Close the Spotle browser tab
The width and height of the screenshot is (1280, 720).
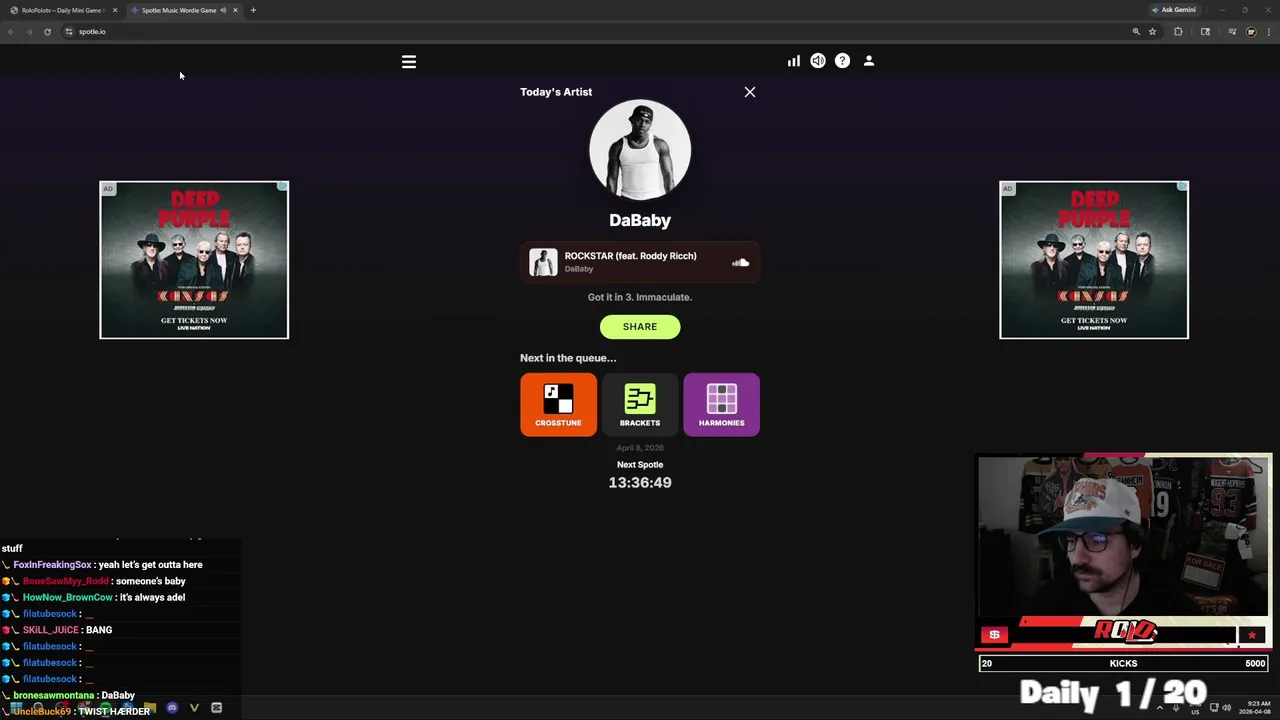pyautogui.click(x=235, y=10)
